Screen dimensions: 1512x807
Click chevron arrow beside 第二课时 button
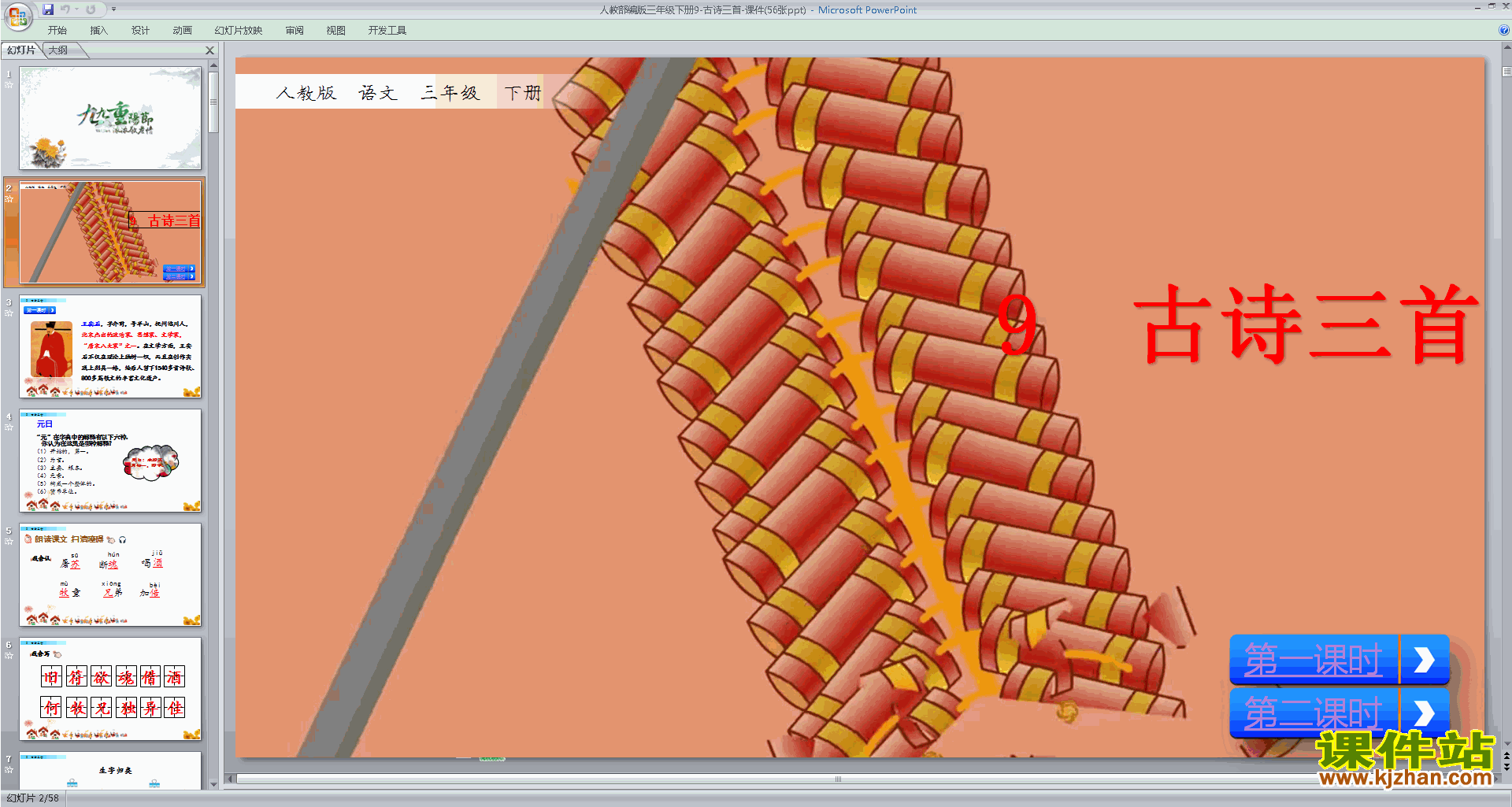point(1424,713)
